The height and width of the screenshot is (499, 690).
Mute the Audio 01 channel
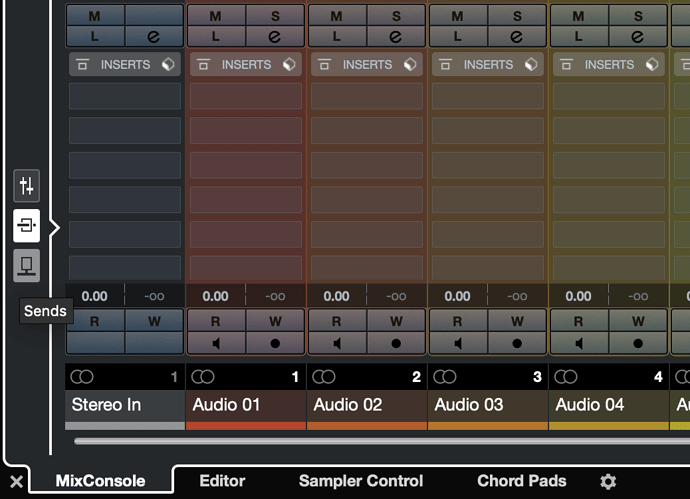pos(215,16)
